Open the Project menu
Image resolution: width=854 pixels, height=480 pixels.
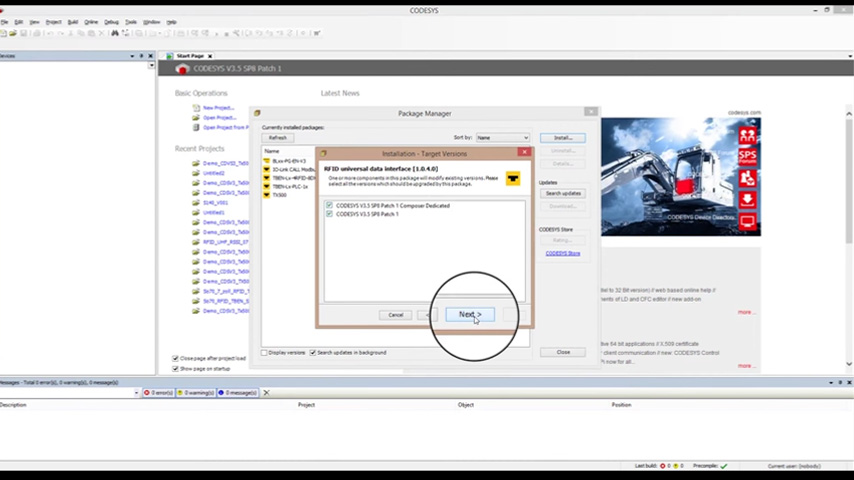click(x=54, y=21)
